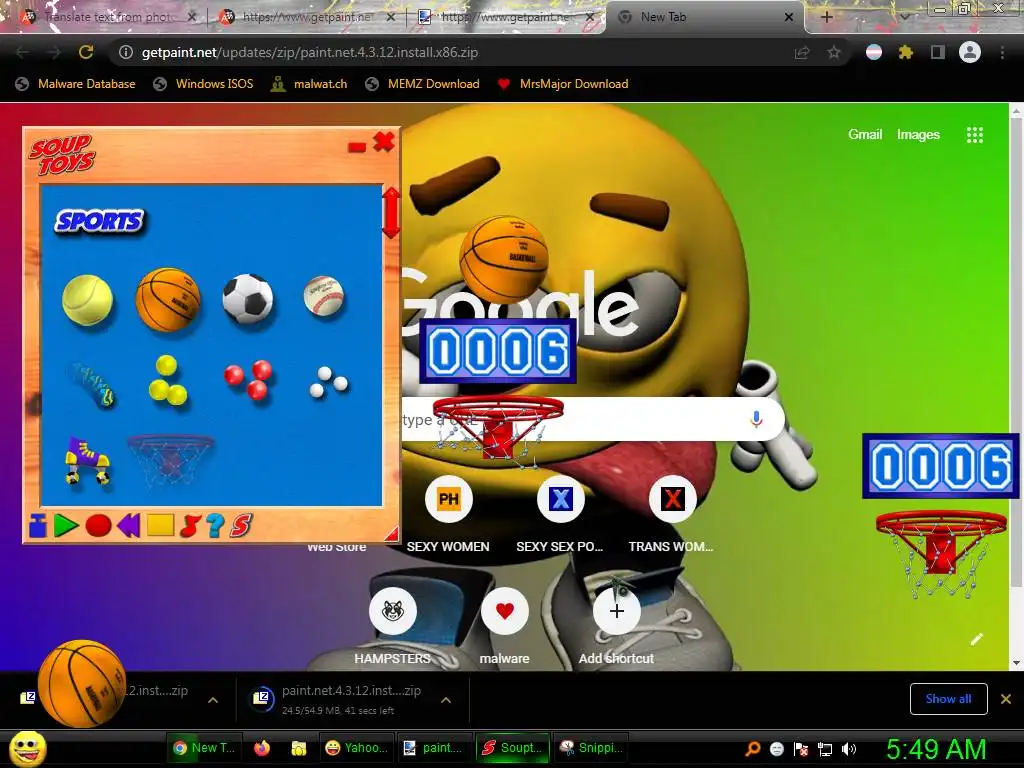Open Soup Toys help question mark

(x=215, y=525)
